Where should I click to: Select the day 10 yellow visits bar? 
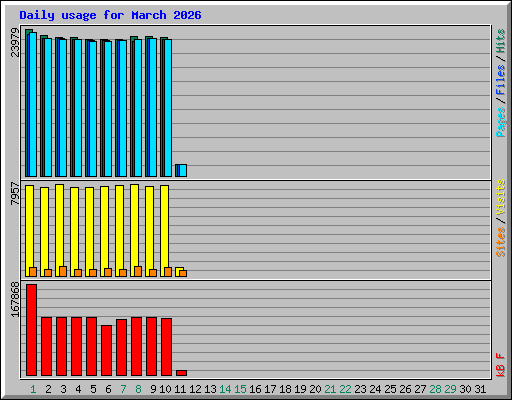pos(164,231)
